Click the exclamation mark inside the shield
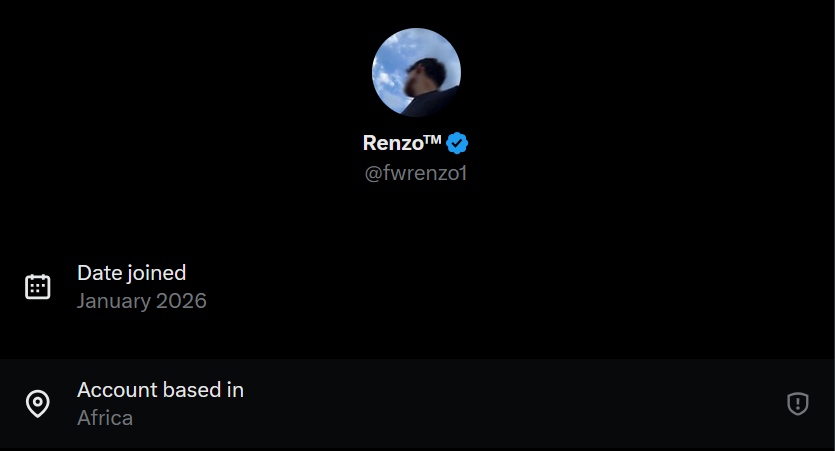Image resolution: width=835 pixels, height=451 pixels. coord(798,403)
